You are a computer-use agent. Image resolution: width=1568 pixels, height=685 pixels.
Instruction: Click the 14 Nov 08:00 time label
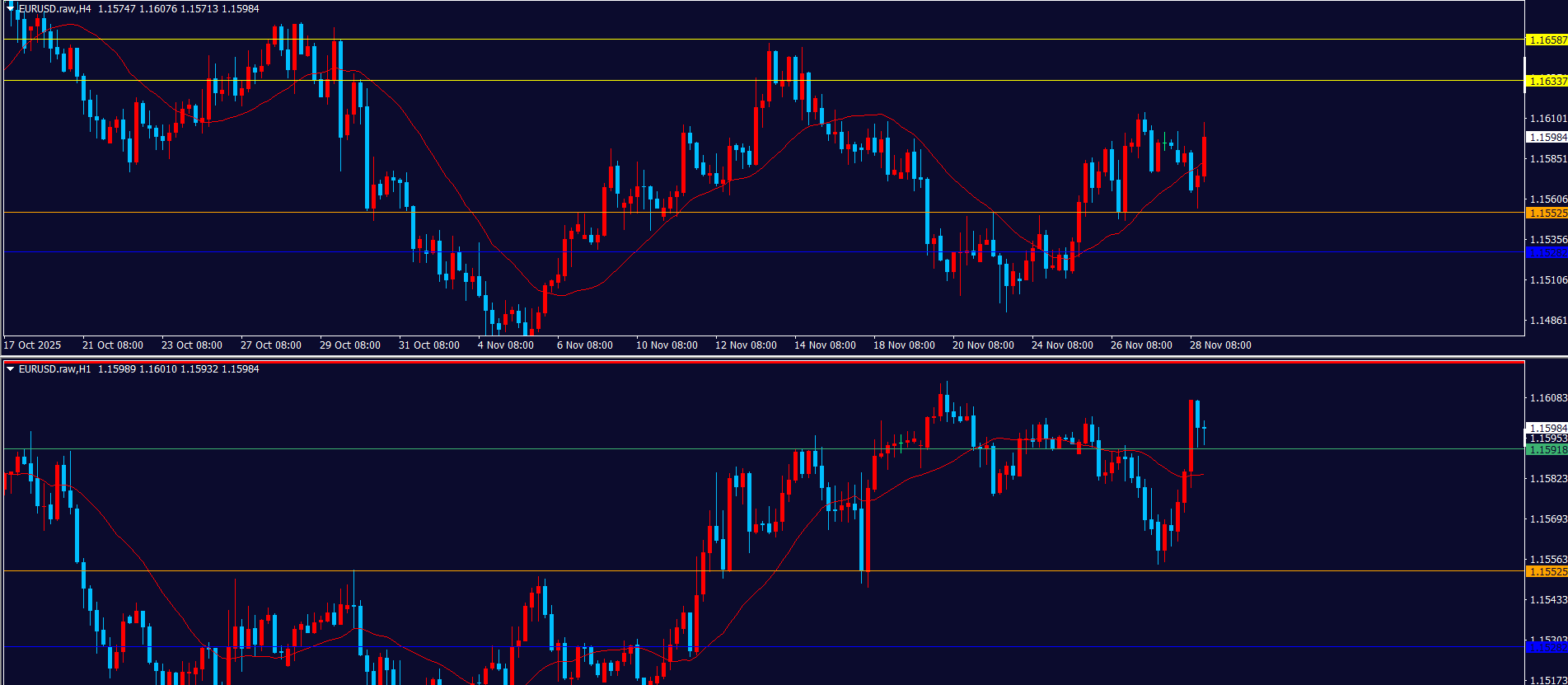pos(825,345)
